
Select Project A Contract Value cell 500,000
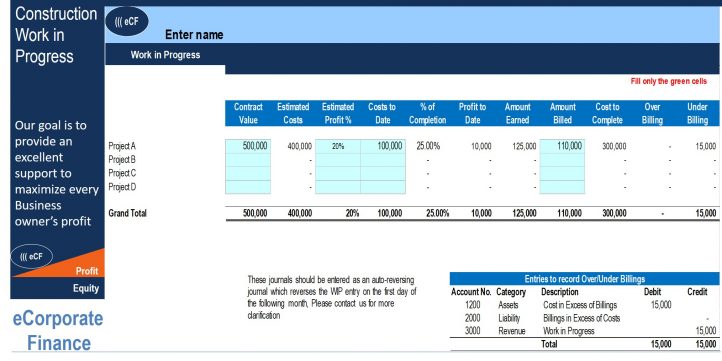(x=248, y=146)
